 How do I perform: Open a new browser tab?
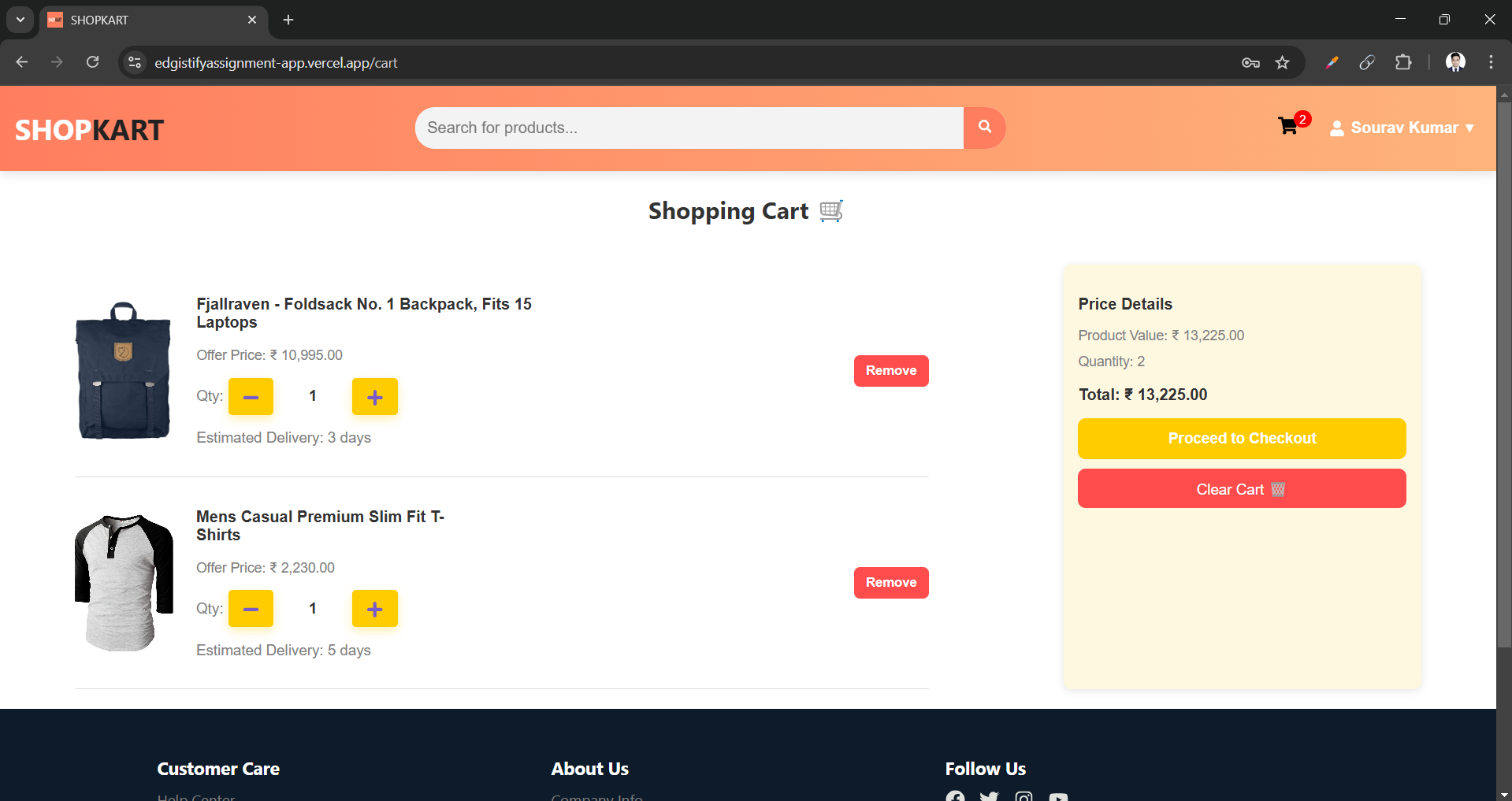(x=288, y=20)
